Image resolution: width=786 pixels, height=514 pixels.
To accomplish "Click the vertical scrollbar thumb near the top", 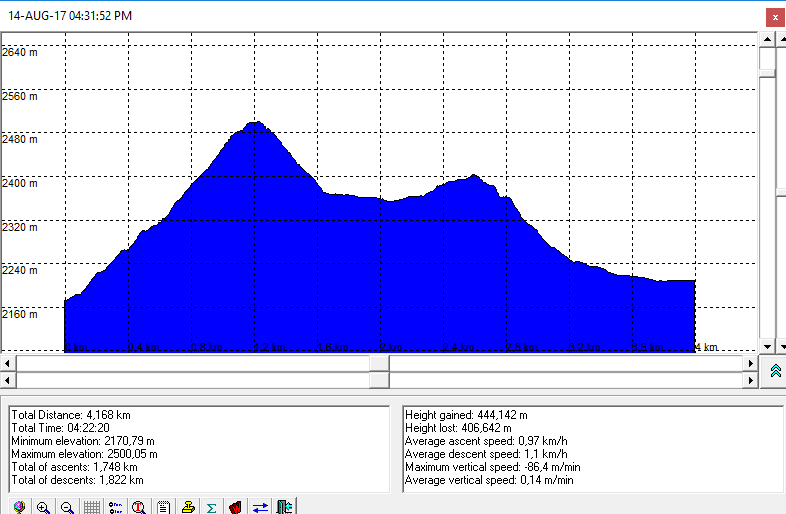I will [x=768, y=59].
